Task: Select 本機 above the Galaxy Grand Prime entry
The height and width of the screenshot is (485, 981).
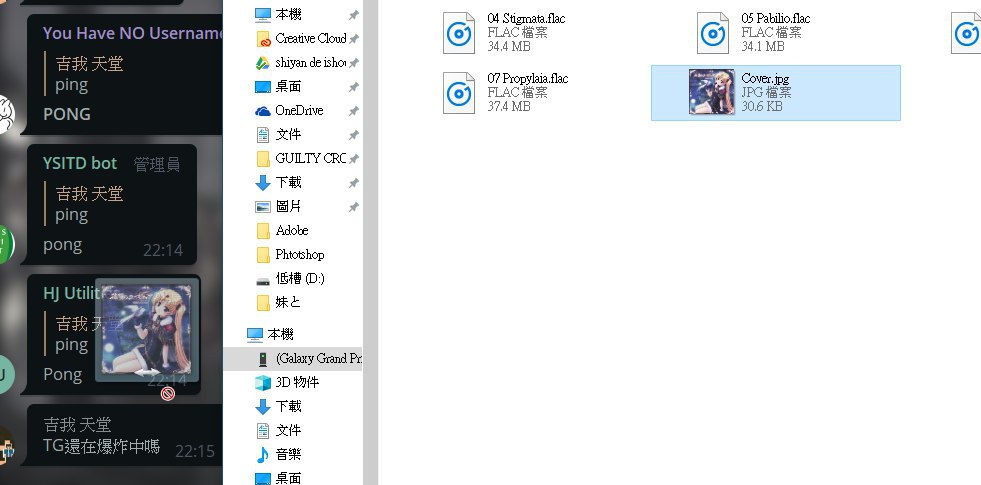Action: pyautogui.click(x=280, y=335)
